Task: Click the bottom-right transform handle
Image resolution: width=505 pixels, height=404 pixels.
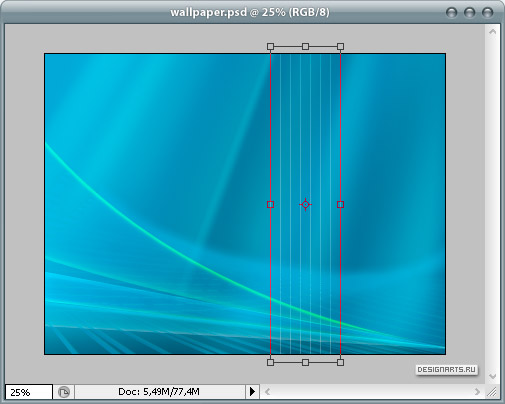Action: [340, 362]
